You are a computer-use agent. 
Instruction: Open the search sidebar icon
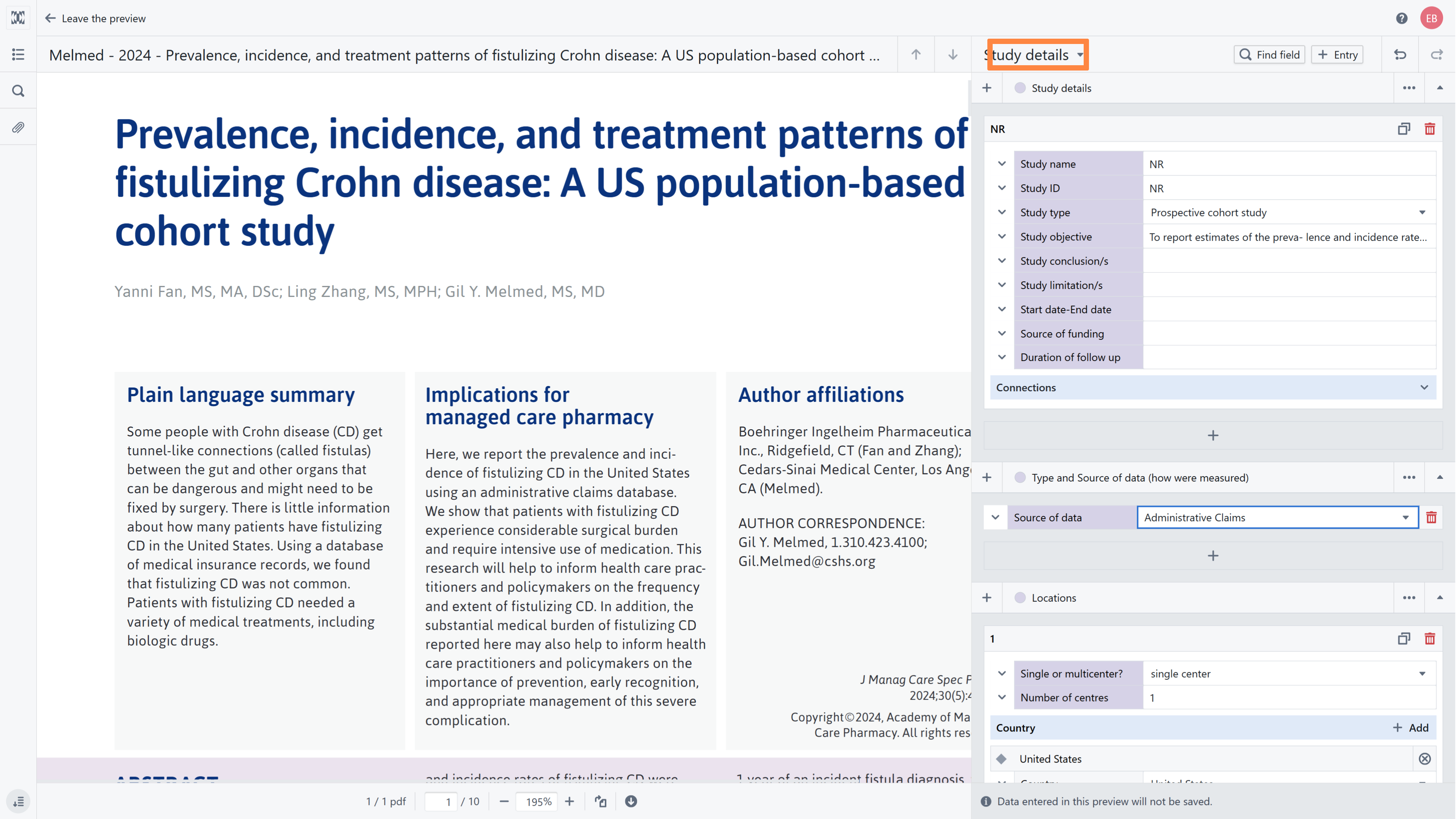pyautogui.click(x=18, y=91)
